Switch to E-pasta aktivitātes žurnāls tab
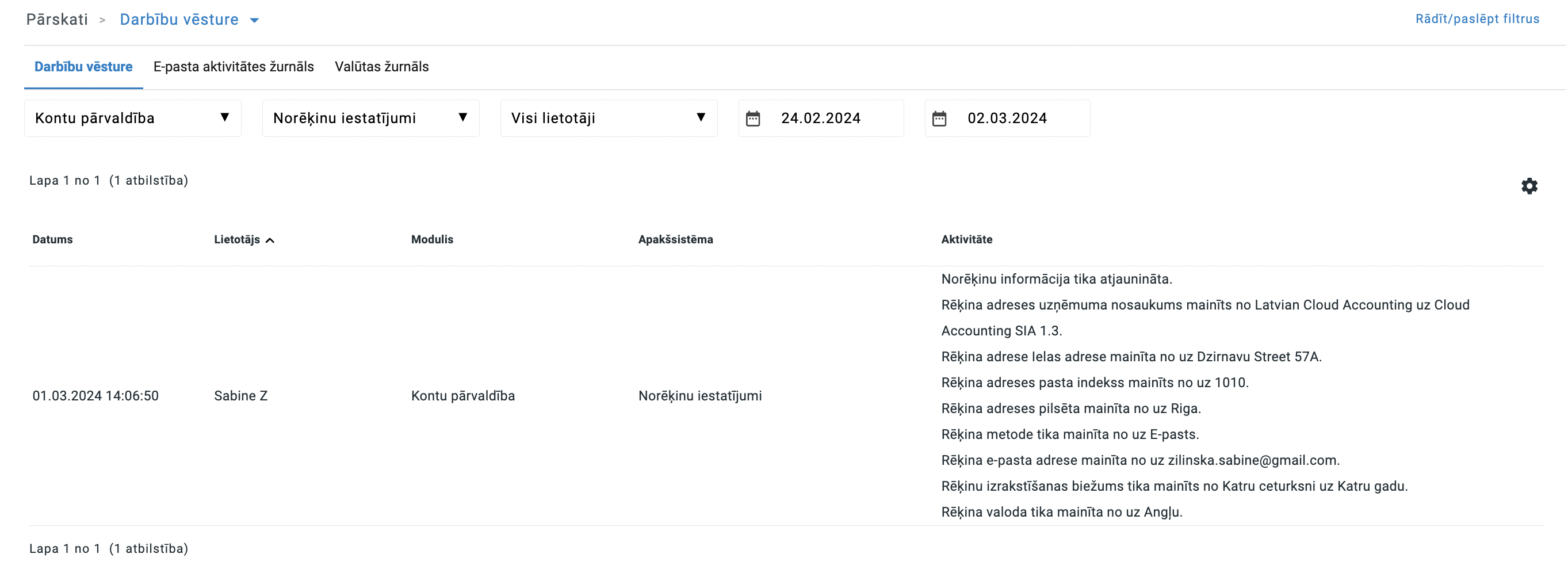 click(234, 66)
